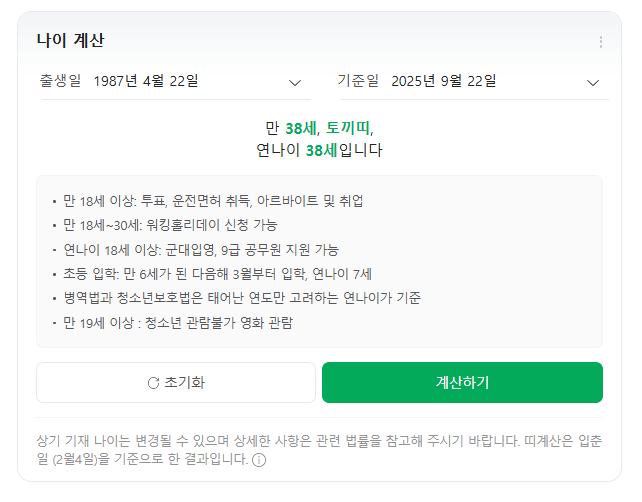This screenshot has width=642, height=502.
Task: Click the info icon after the disclaimer
Action: click(259, 460)
